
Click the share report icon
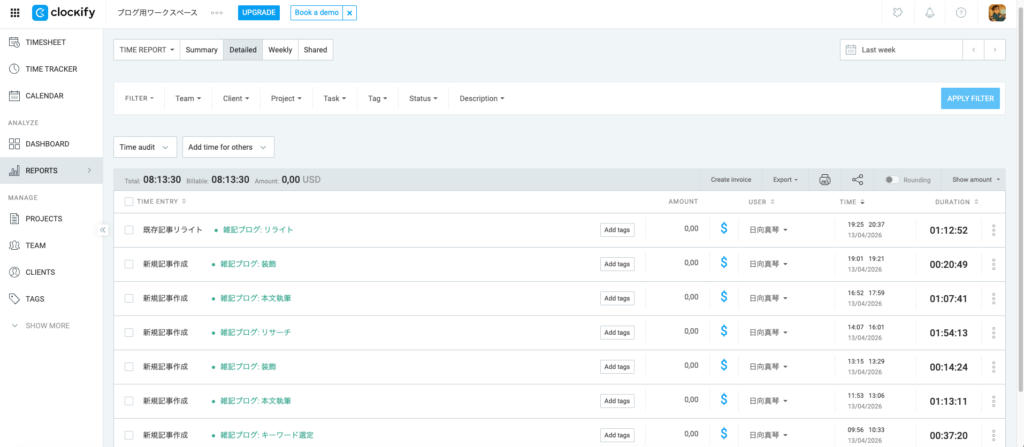tap(857, 180)
